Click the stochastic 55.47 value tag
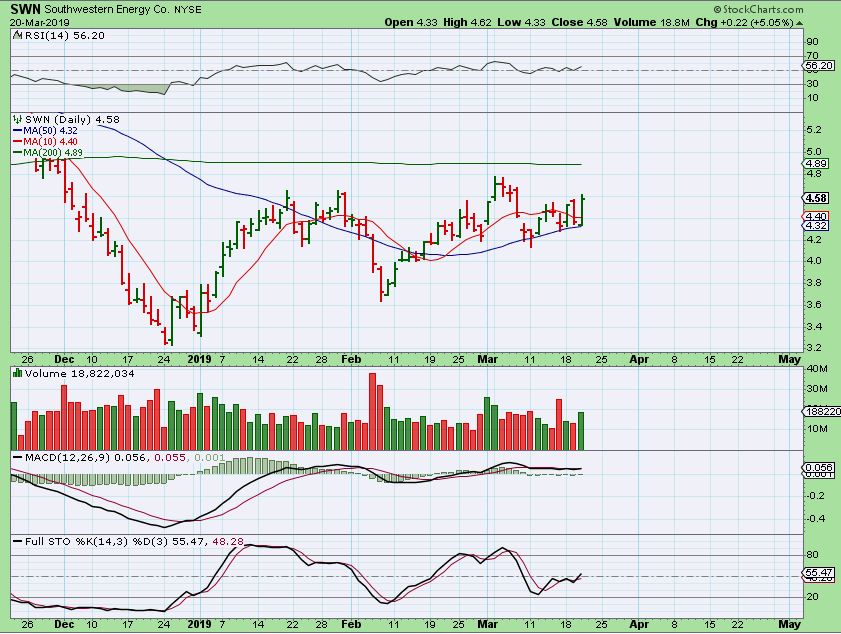 click(819, 572)
